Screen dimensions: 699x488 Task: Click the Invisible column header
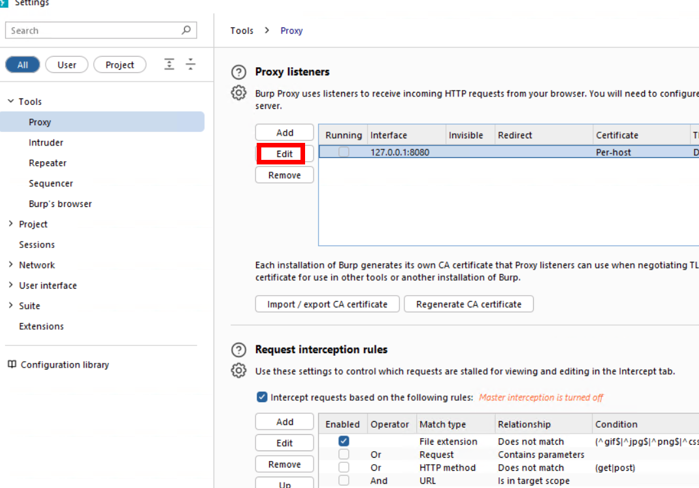coord(470,135)
